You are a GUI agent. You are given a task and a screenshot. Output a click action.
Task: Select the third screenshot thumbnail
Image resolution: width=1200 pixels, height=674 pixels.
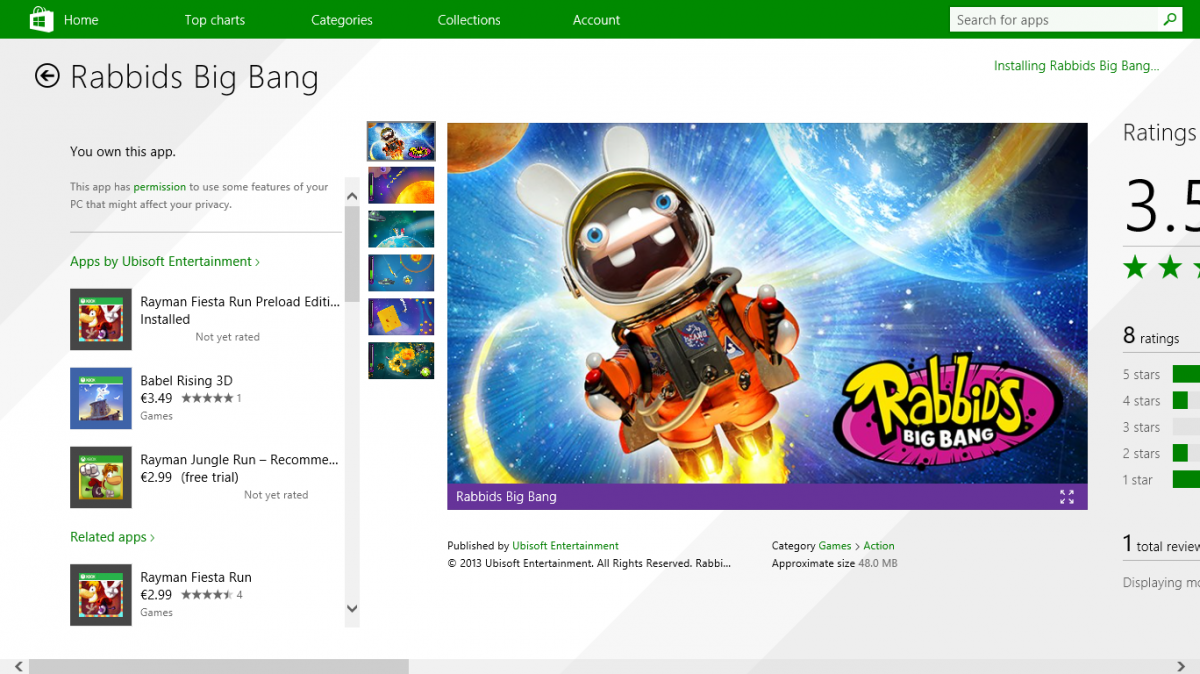(x=401, y=229)
